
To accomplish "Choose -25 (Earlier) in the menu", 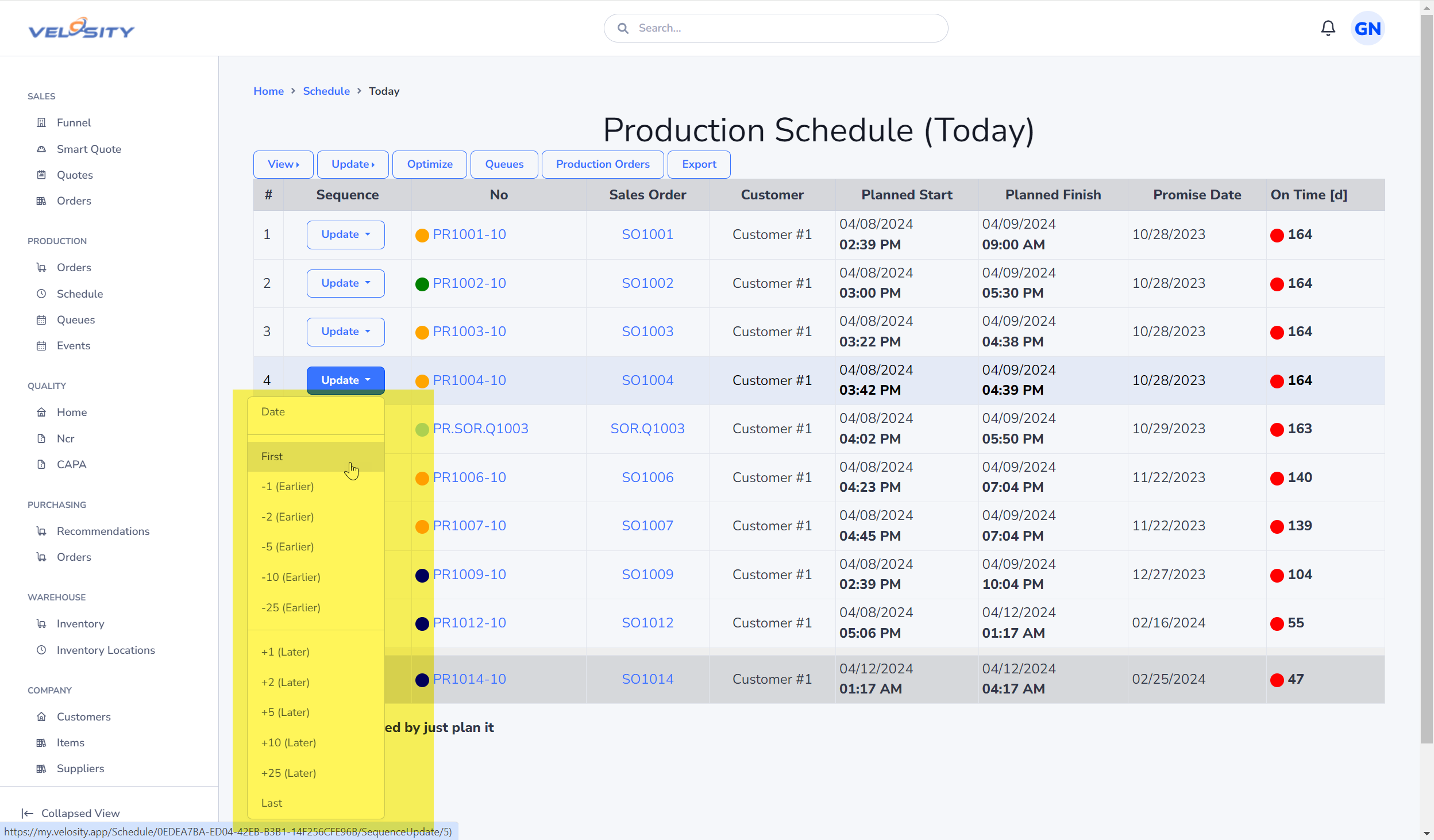I will [x=316, y=607].
